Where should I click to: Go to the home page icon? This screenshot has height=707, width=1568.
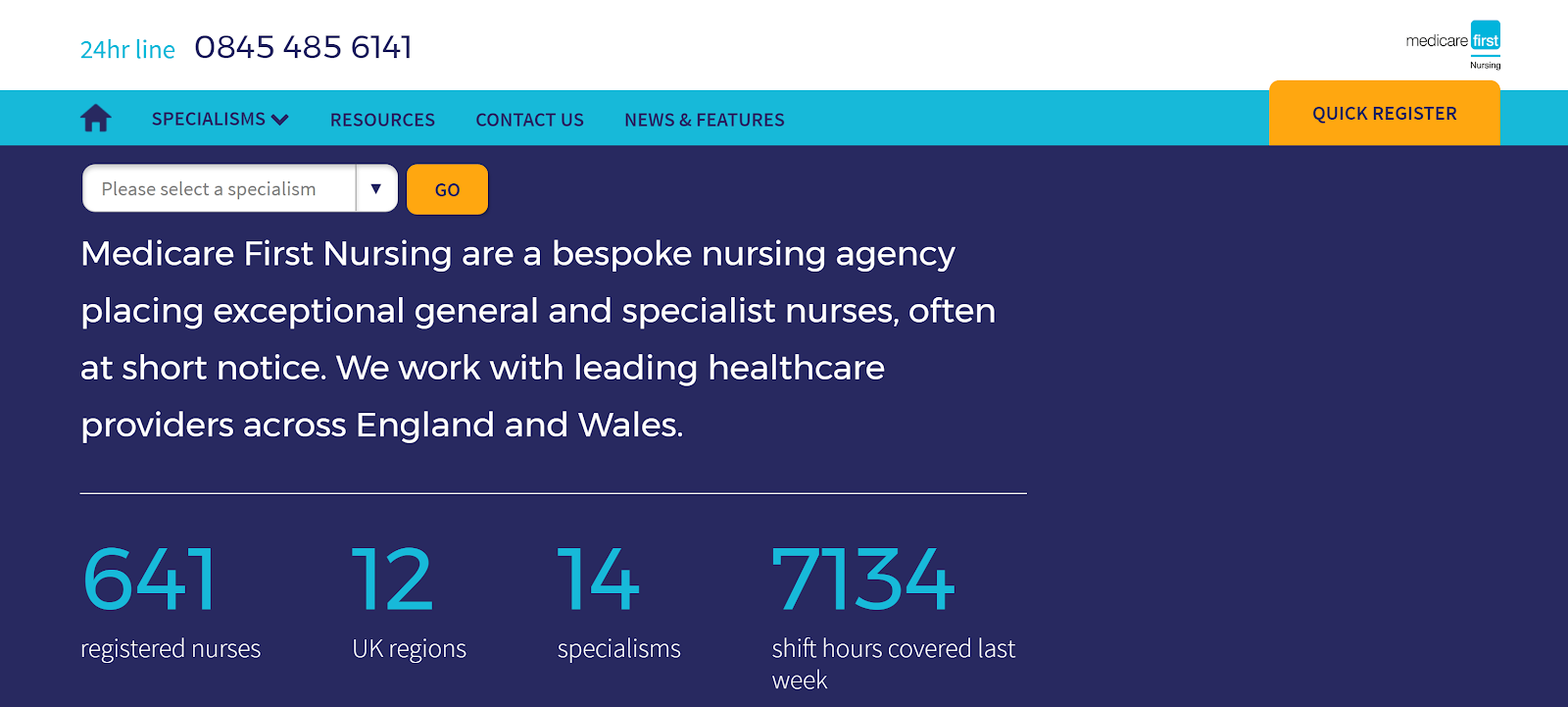point(96,119)
